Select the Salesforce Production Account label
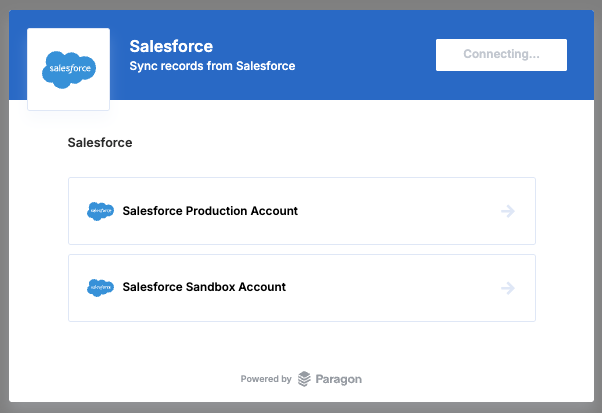 pyautogui.click(x=210, y=211)
